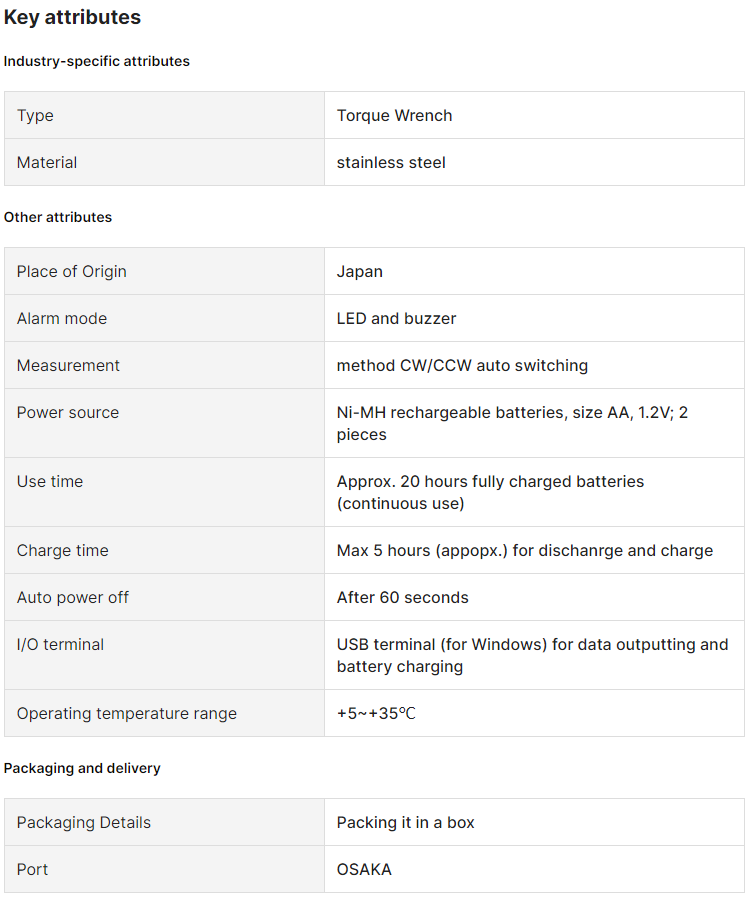Click the Alarm mode label
Viewport: 756px width, 907px height.
(x=61, y=318)
